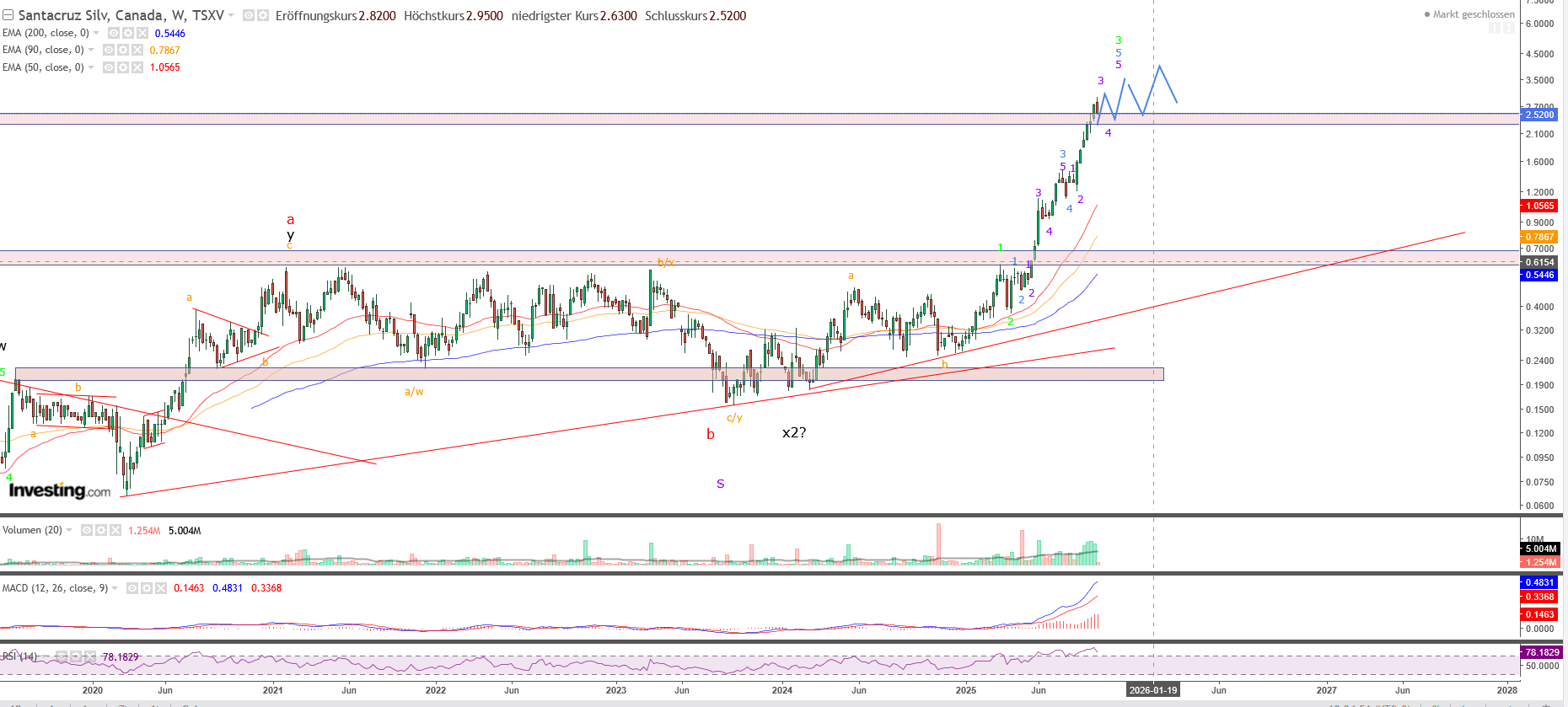Remove the EMA 200 indicator
Viewport: 1568px width, 707px height.
[x=142, y=33]
